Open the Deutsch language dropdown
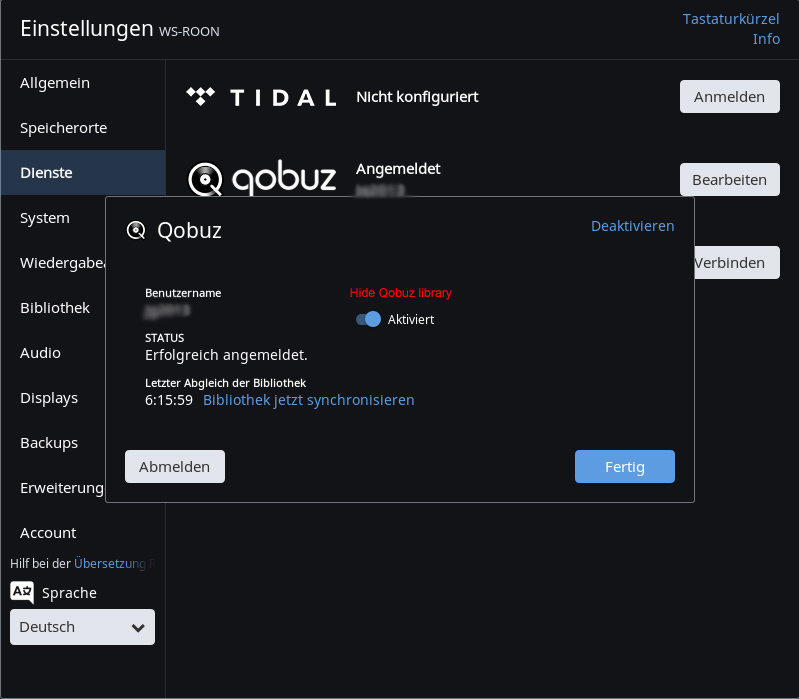 pos(82,627)
